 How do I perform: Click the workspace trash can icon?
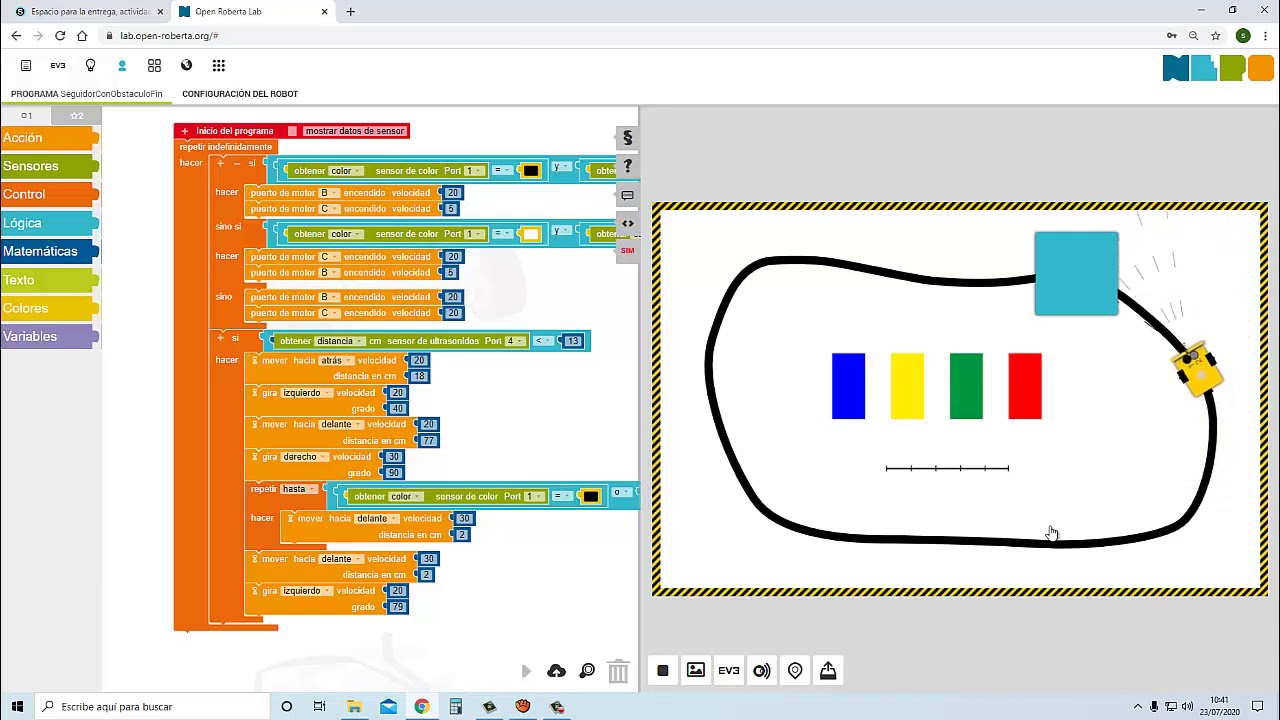point(618,672)
